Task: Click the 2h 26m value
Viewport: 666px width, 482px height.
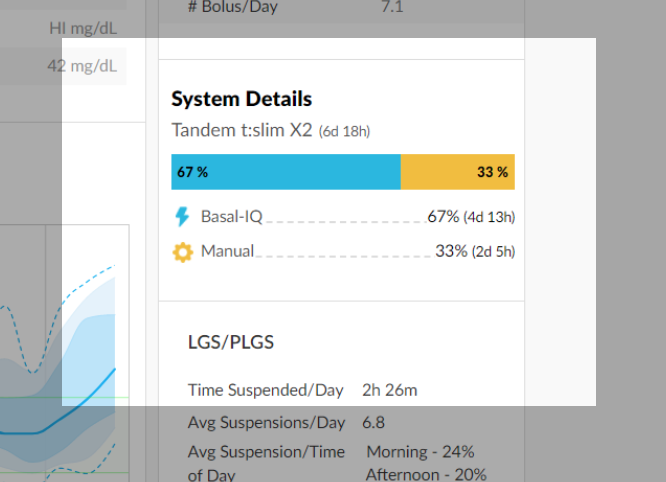Action: coord(389,390)
